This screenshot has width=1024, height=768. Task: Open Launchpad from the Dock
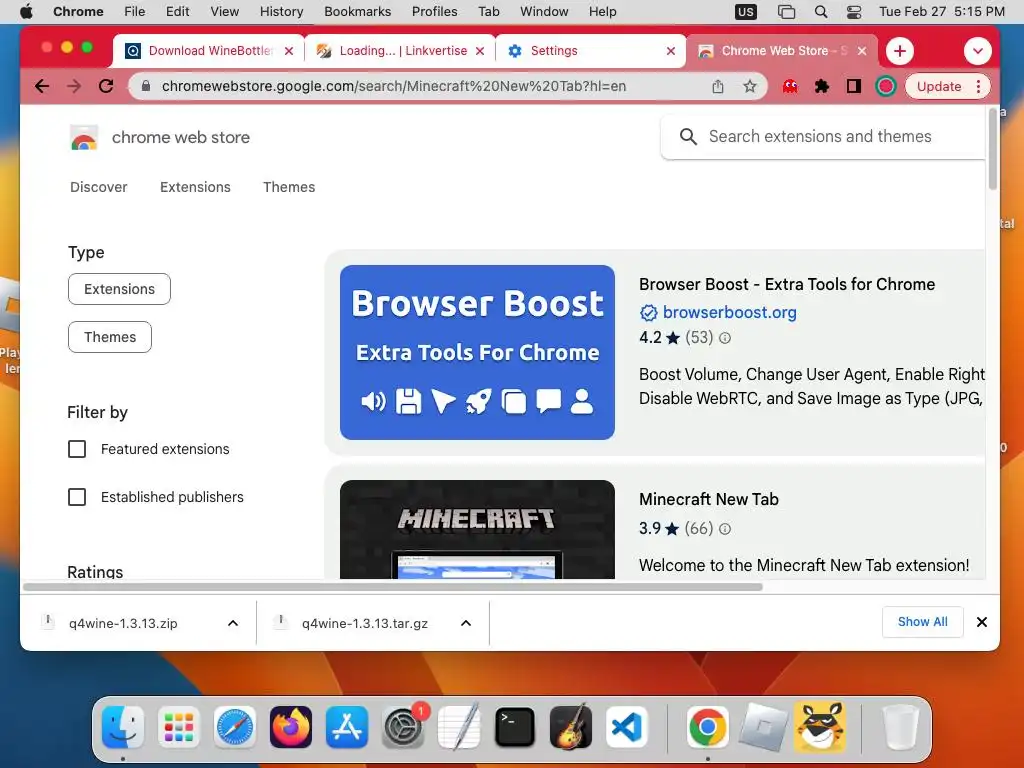click(179, 727)
